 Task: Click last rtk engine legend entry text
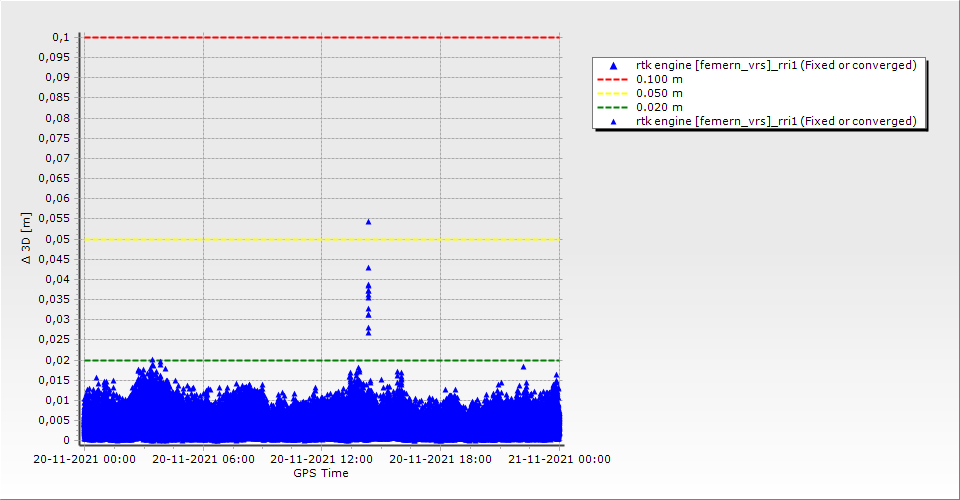[776, 121]
